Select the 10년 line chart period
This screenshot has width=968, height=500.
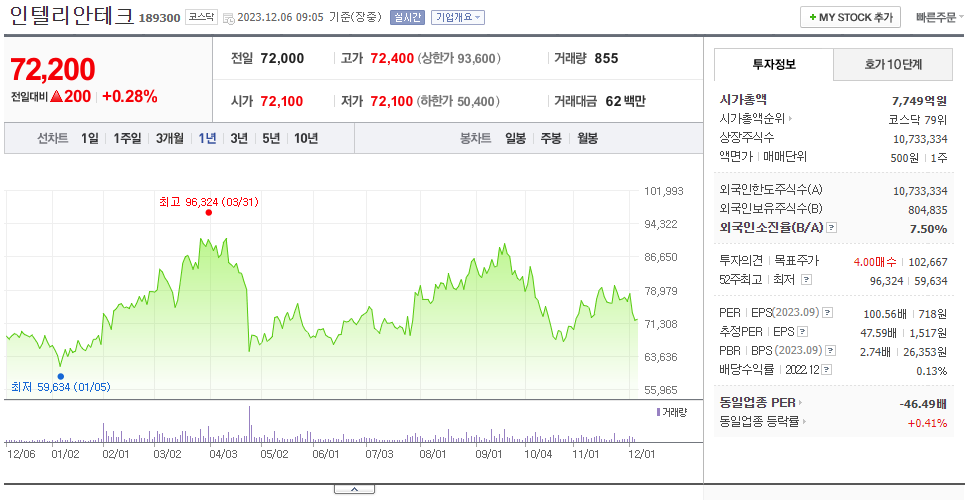click(x=306, y=138)
